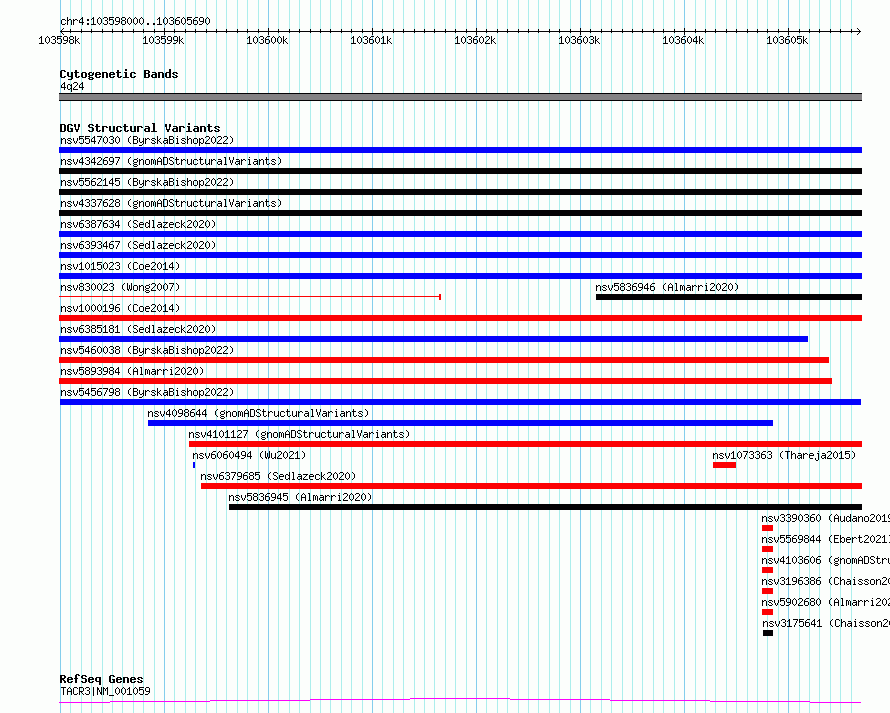
Task: Click the red bar under nsv1000196
Action: click(460, 318)
